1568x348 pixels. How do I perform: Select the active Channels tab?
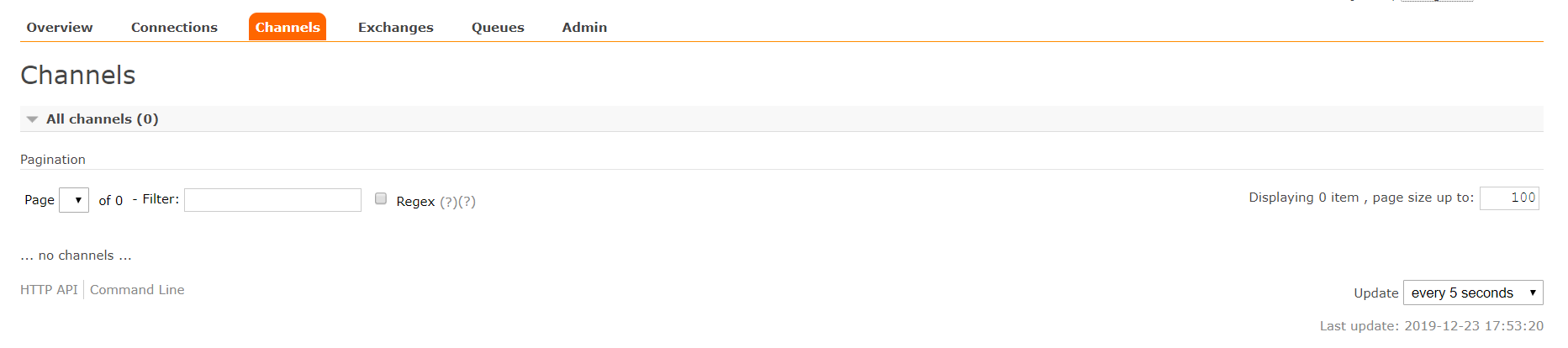pyautogui.click(x=288, y=27)
